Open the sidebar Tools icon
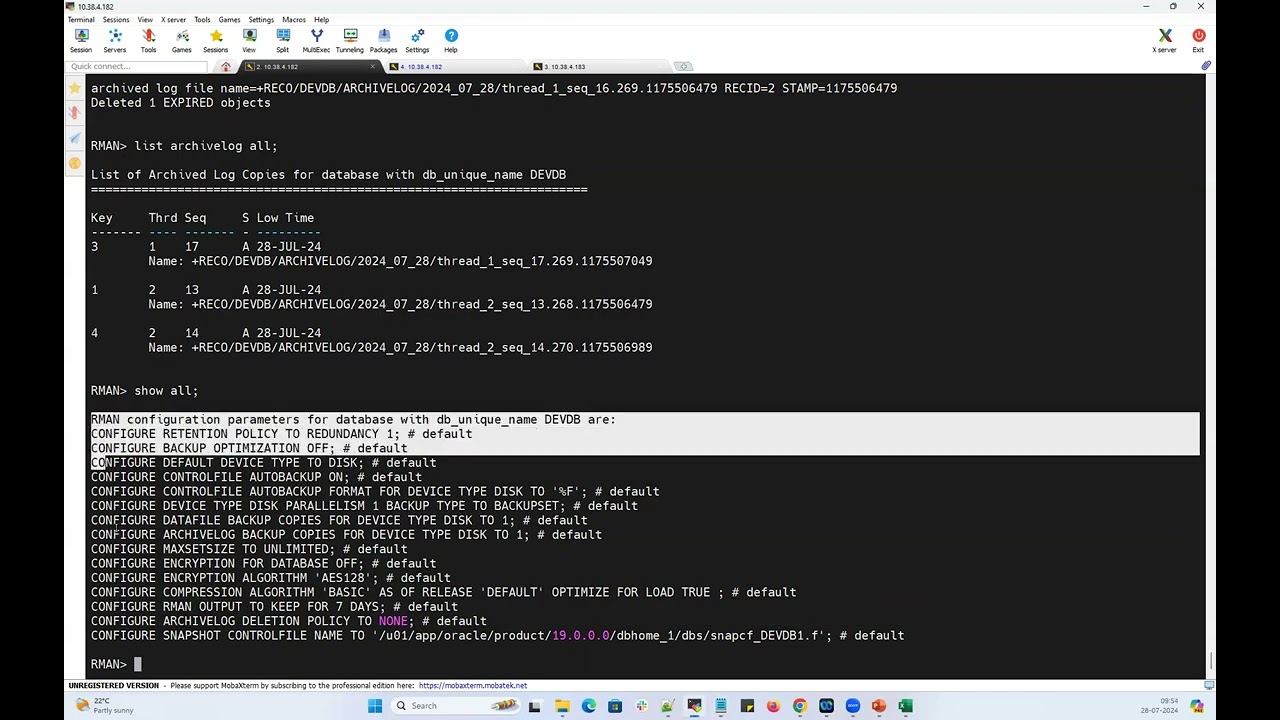Screen dimensions: 1280x720 (75, 113)
